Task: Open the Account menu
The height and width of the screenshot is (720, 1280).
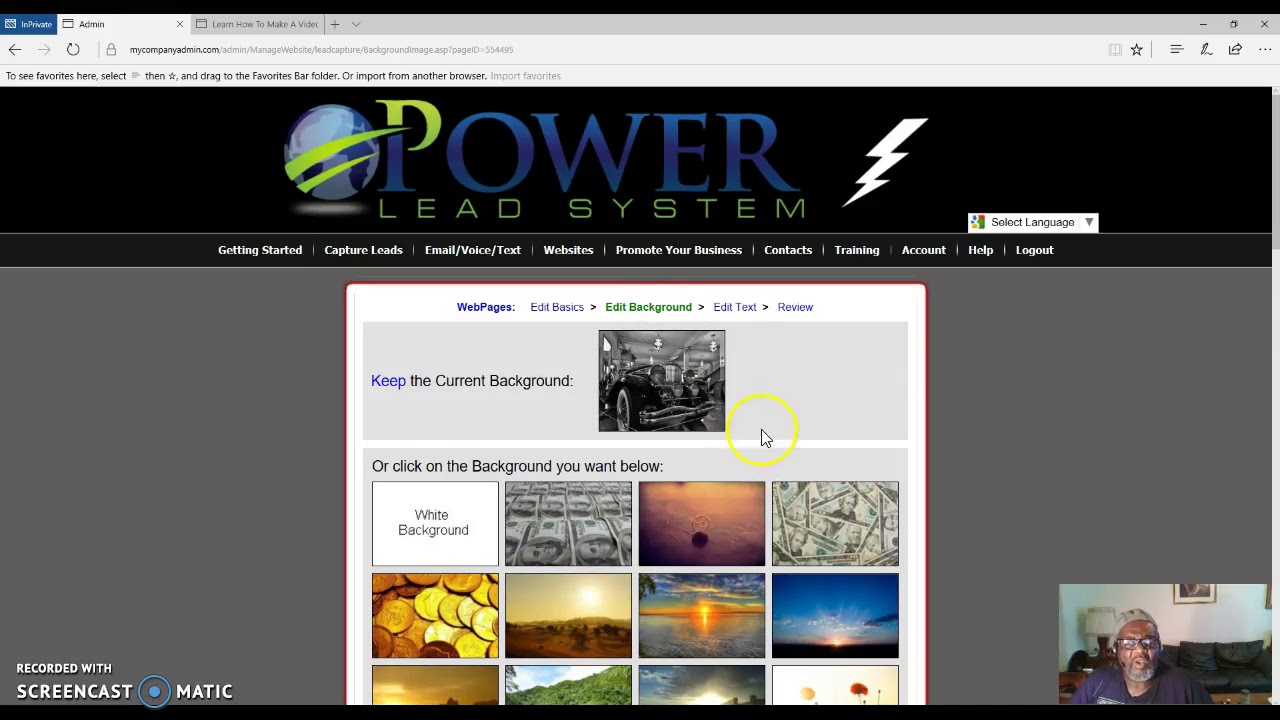Action: pyautogui.click(x=923, y=250)
